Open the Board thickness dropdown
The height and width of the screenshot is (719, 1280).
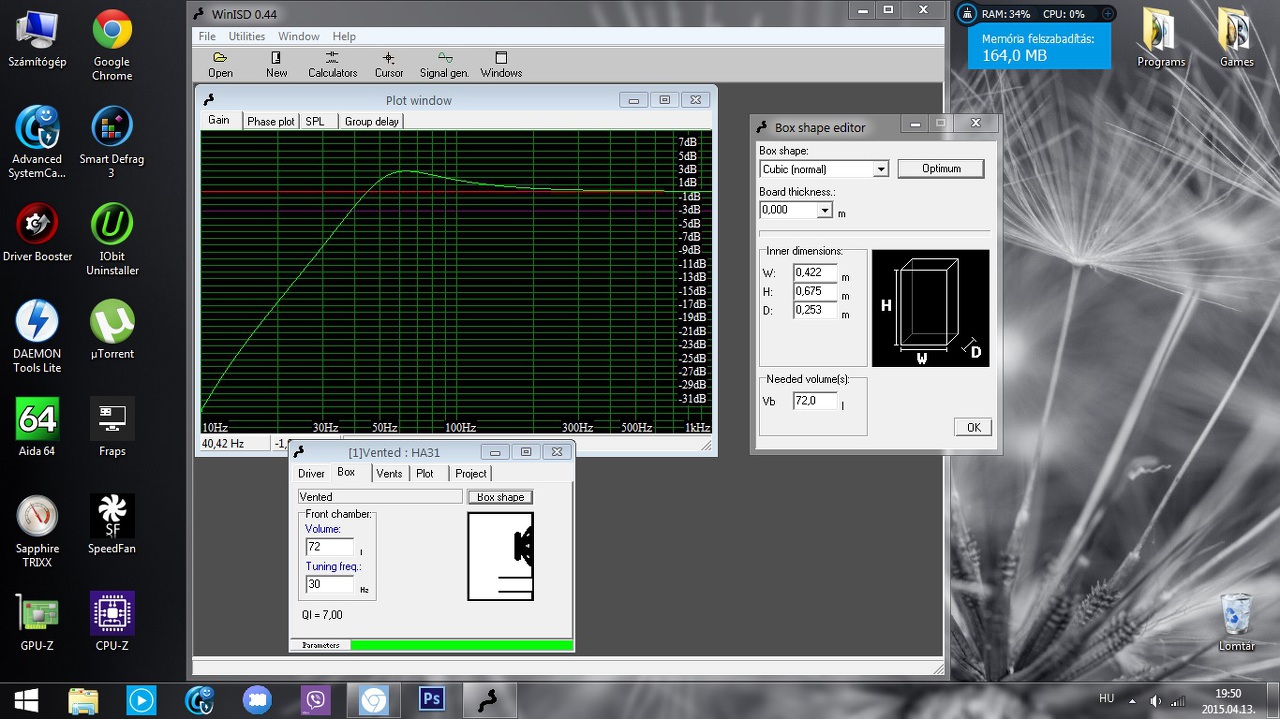coord(824,211)
